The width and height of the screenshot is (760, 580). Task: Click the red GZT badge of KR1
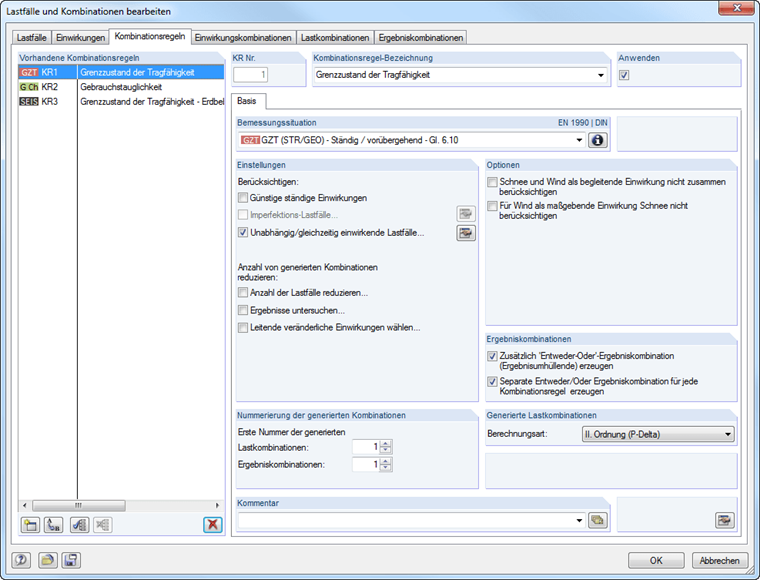click(x=29, y=72)
